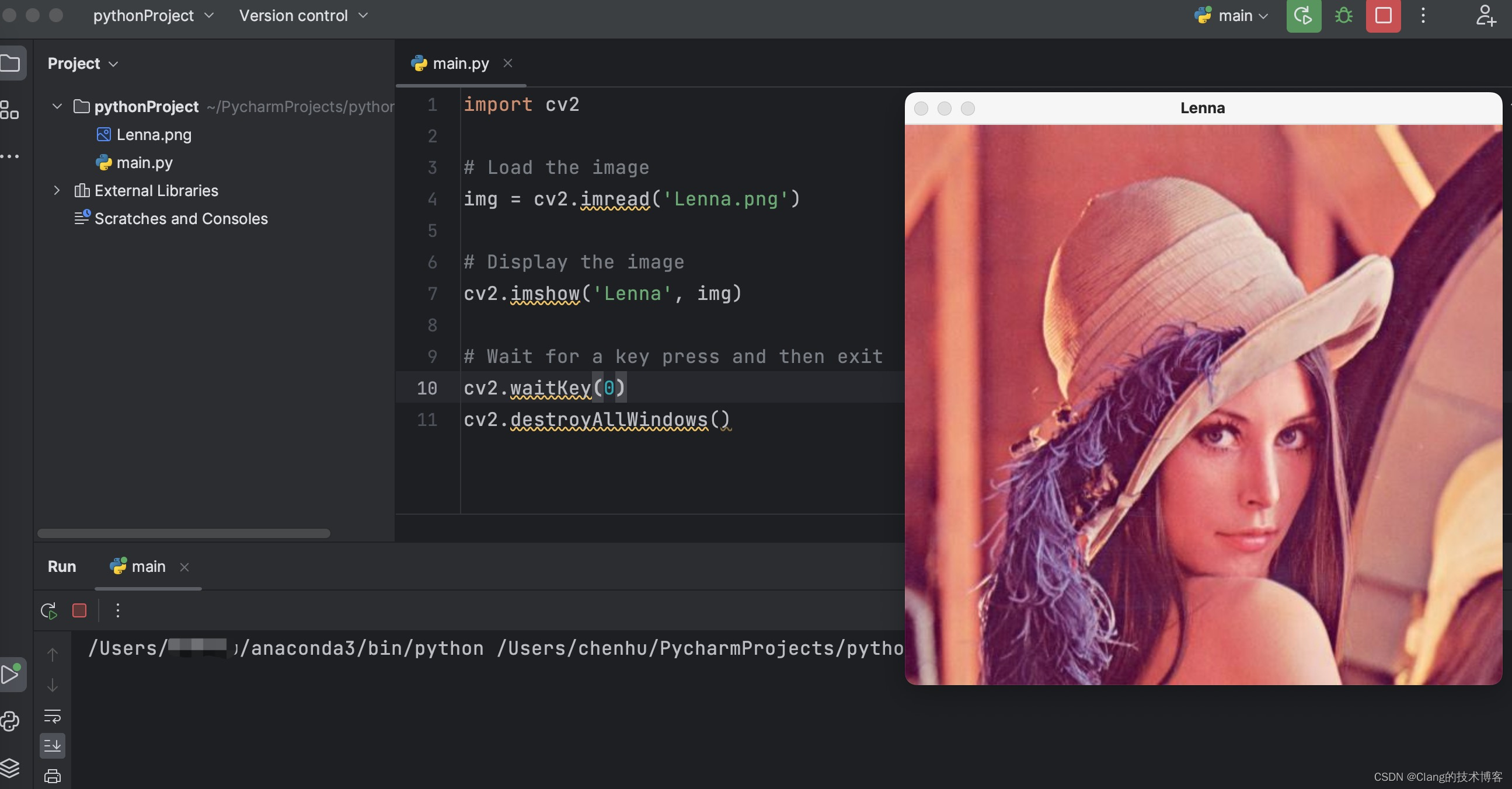Open the Python Packages sidebar icon

coord(10,721)
